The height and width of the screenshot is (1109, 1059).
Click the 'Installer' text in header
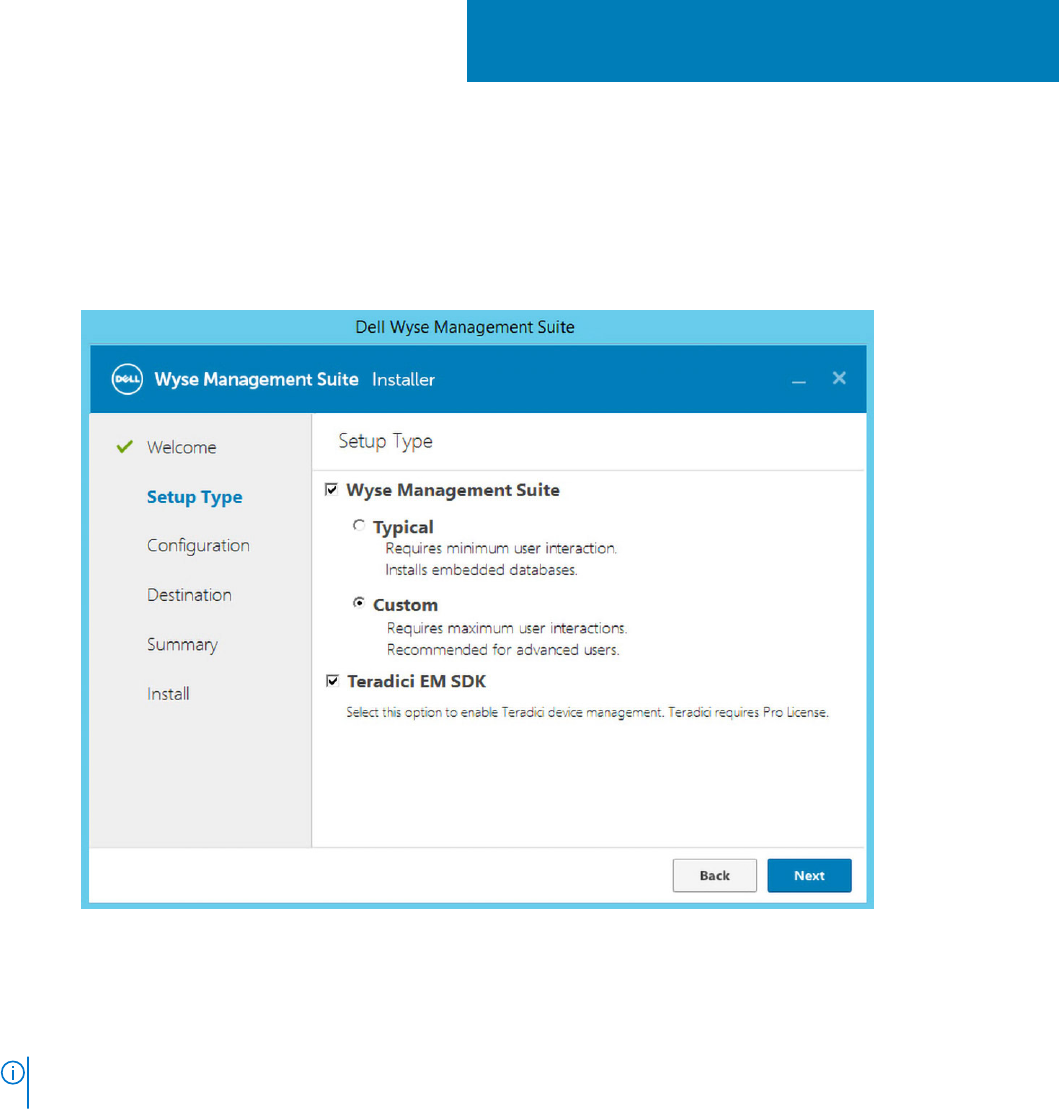(403, 380)
